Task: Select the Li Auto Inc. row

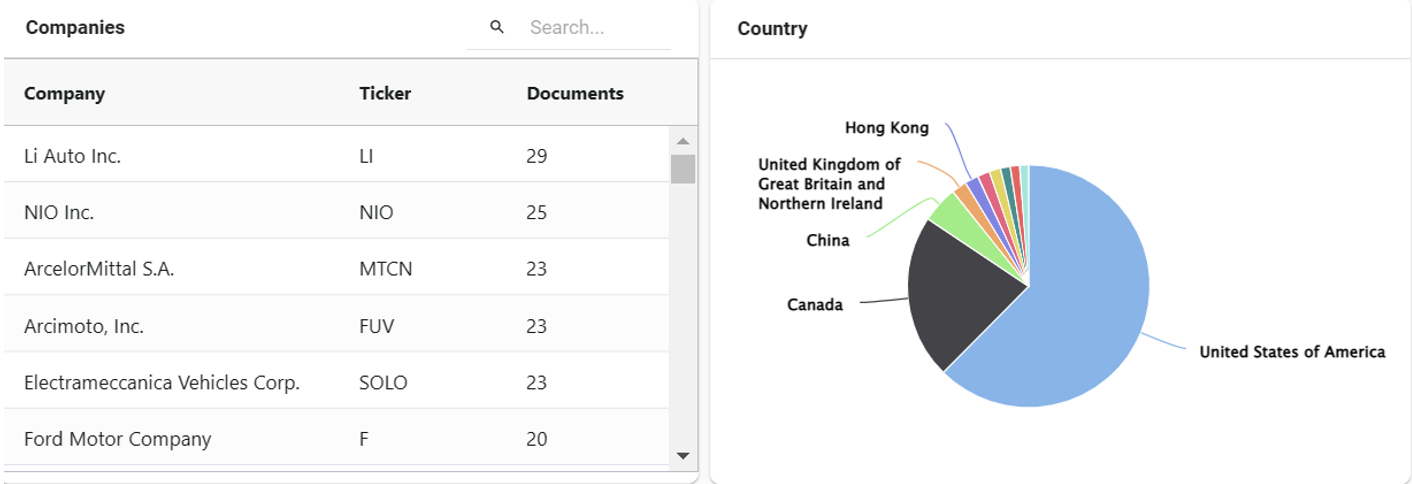Action: pyautogui.click(x=72, y=156)
